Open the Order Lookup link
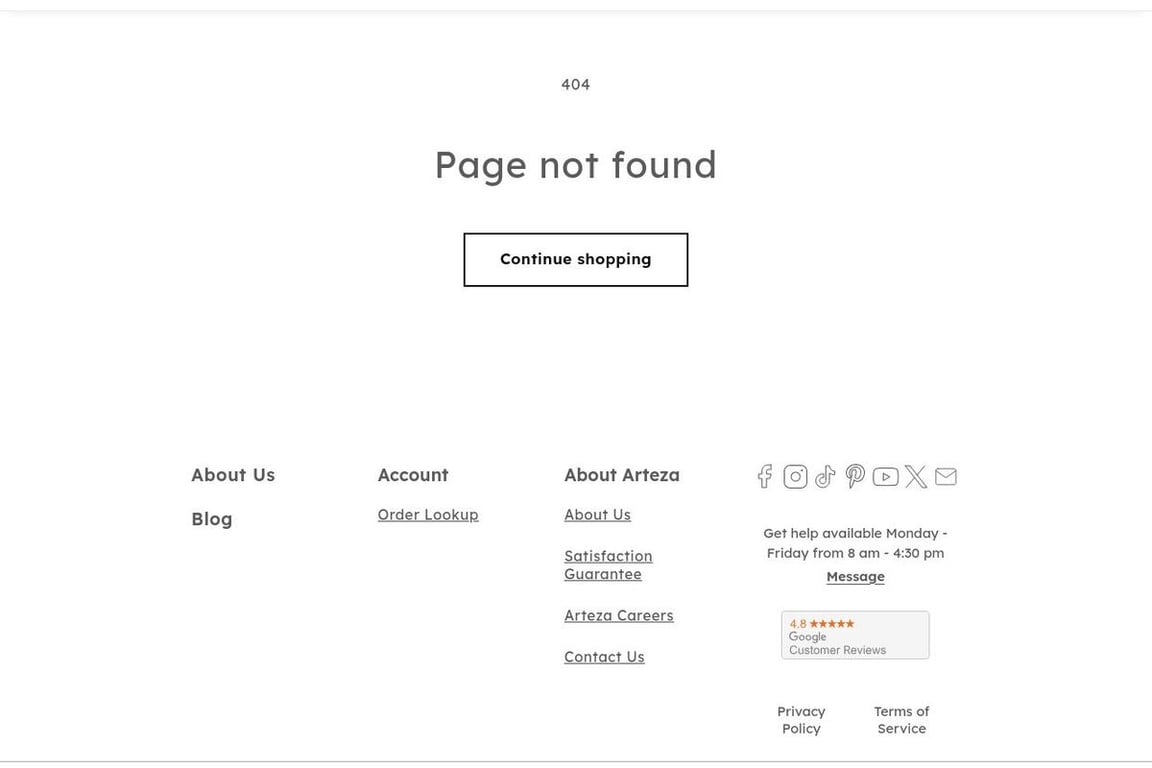The width and height of the screenshot is (1152, 768). tap(428, 514)
